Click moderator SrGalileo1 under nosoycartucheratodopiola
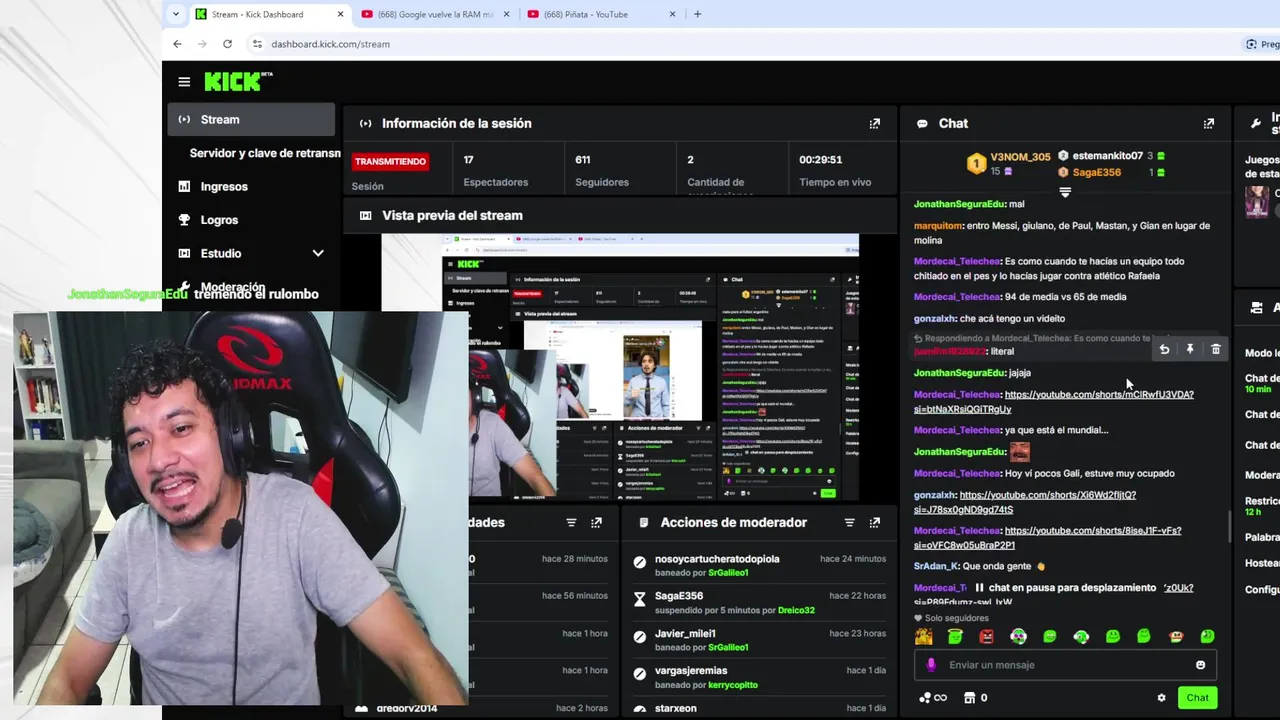This screenshot has height=720, width=1280. coord(728,573)
